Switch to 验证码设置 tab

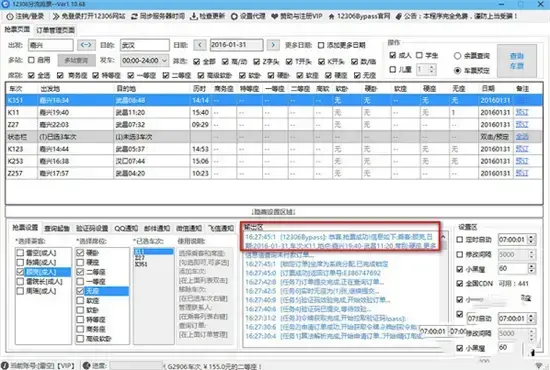click(x=92, y=228)
